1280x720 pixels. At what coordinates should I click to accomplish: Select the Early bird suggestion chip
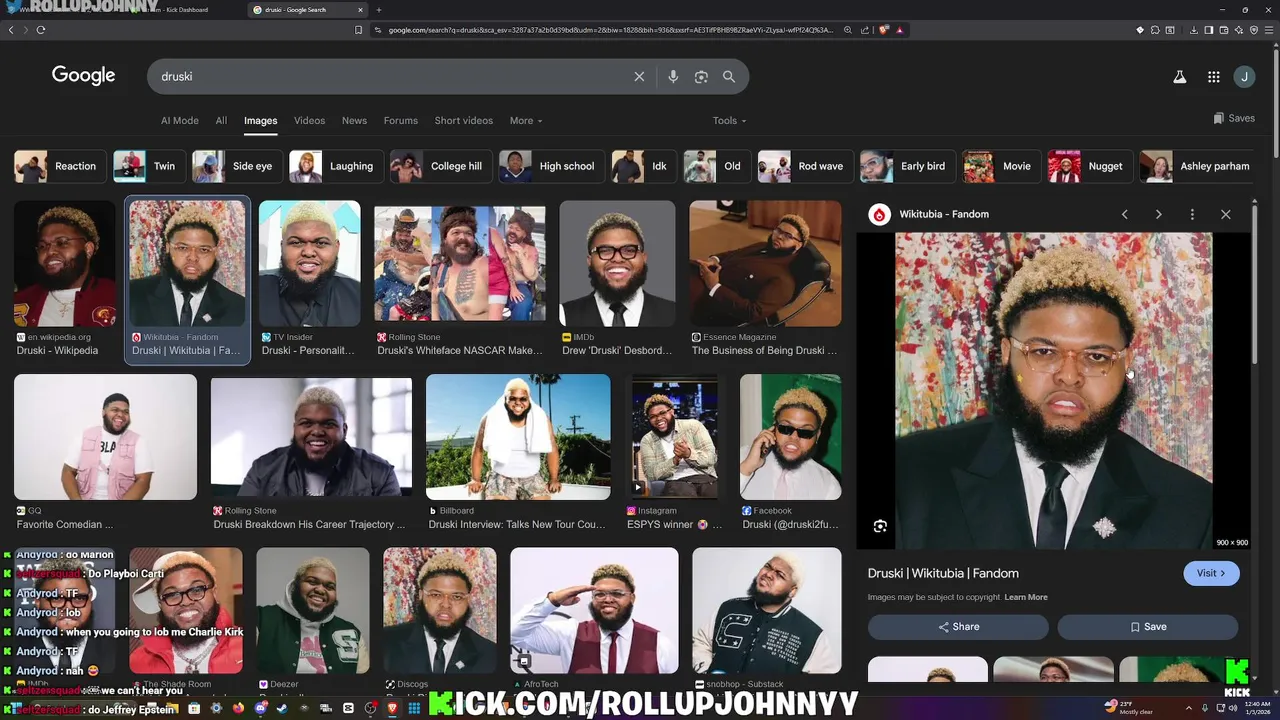point(907,166)
